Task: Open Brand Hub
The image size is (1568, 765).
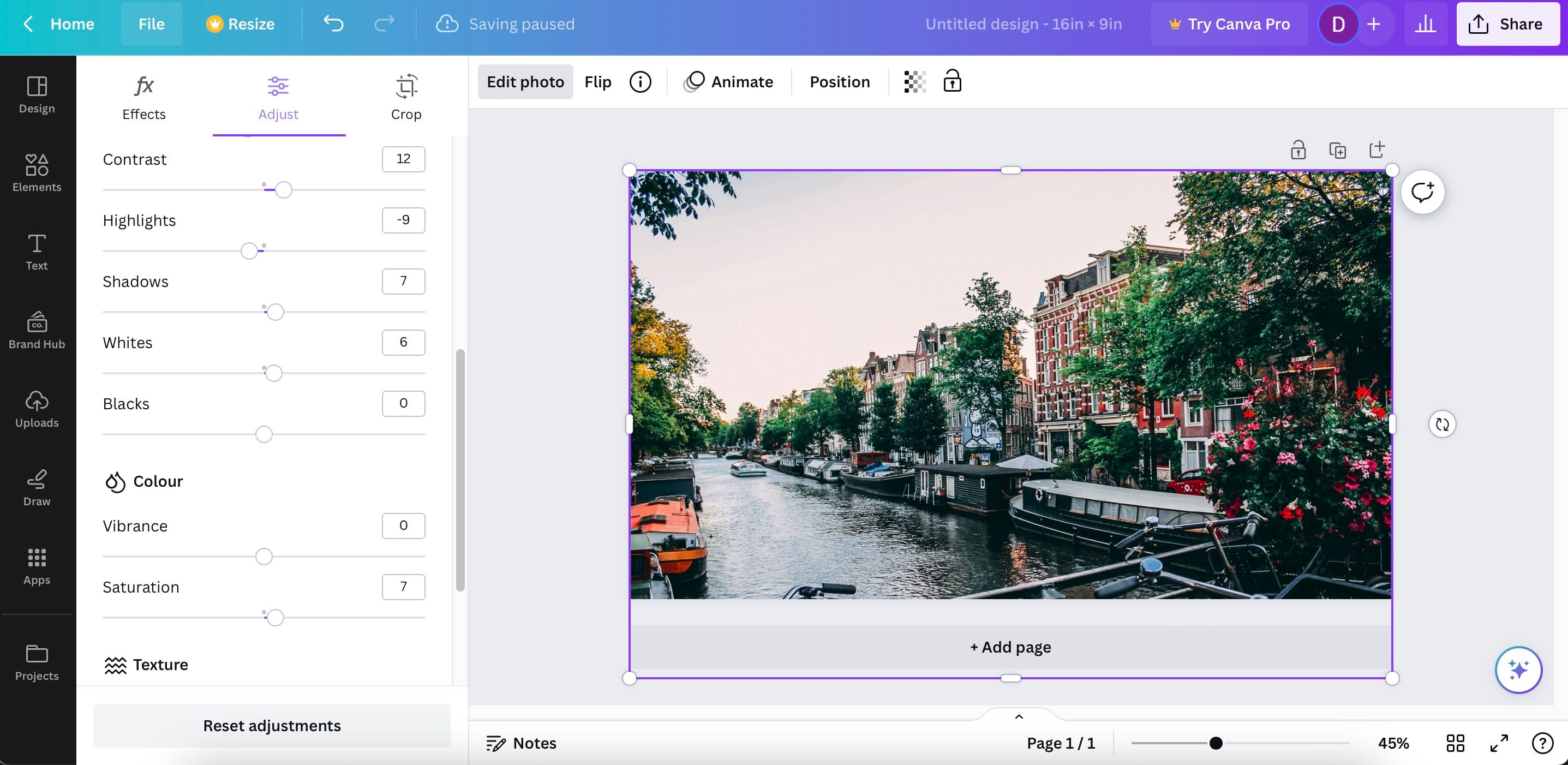Action: tap(37, 331)
